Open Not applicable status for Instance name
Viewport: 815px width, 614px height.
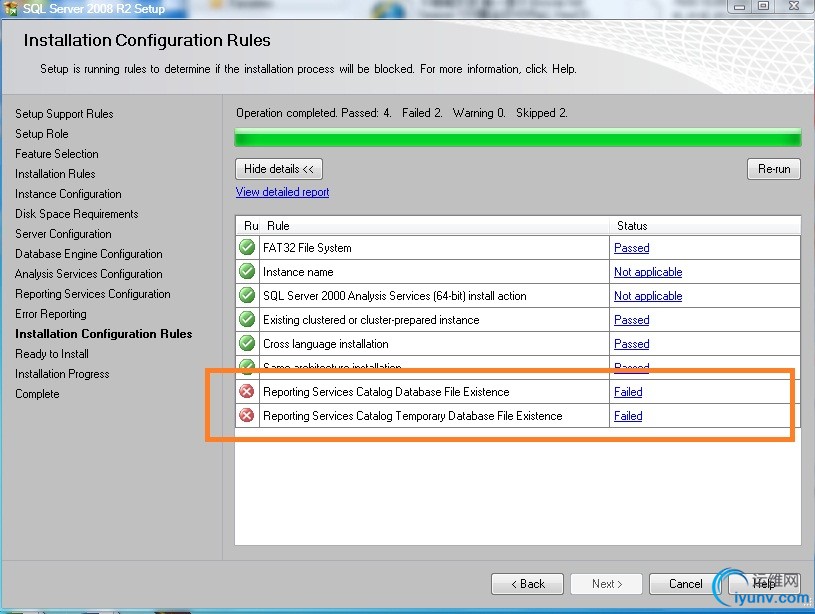(x=648, y=272)
